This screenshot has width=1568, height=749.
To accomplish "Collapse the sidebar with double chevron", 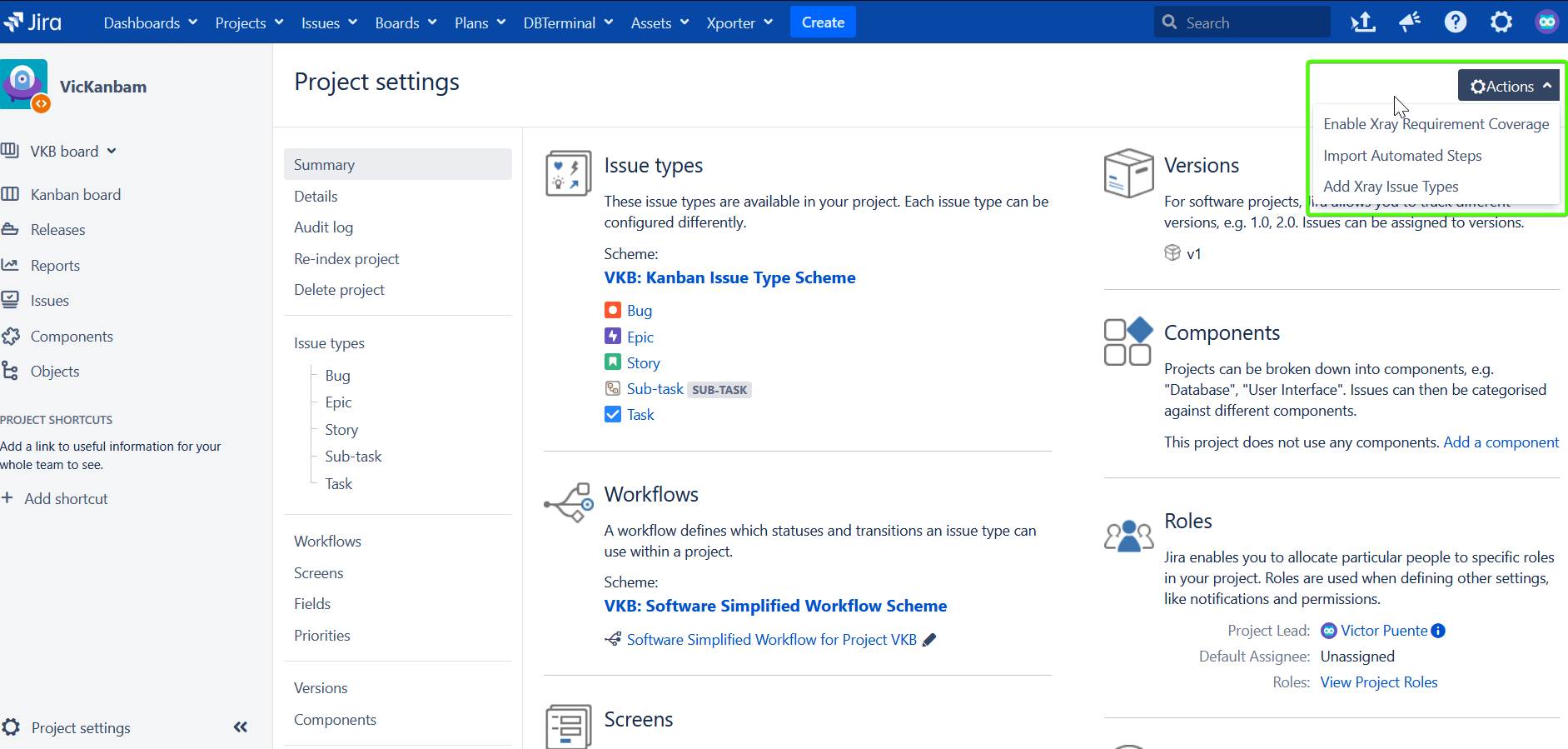I will [241, 727].
